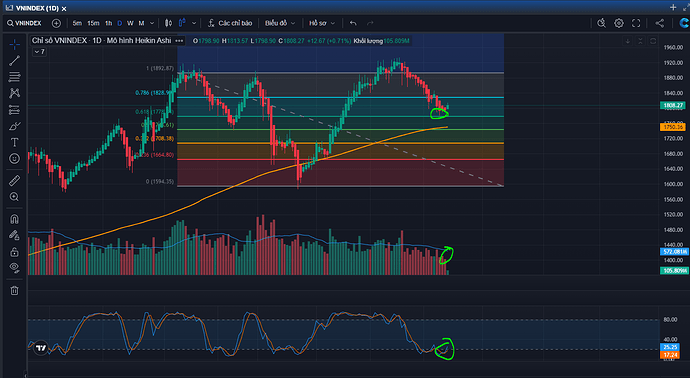690x378 pixels.
Task: Add a new tab with plus icon
Action: coord(673,7)
